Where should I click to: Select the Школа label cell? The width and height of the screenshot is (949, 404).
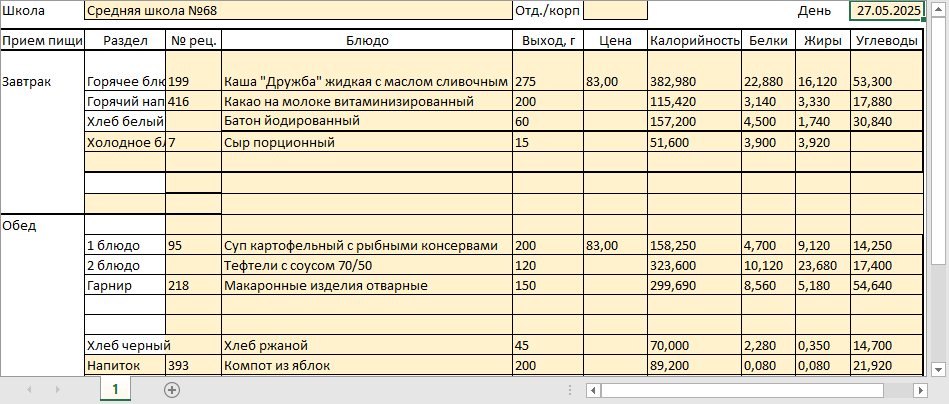click(42, 10)
